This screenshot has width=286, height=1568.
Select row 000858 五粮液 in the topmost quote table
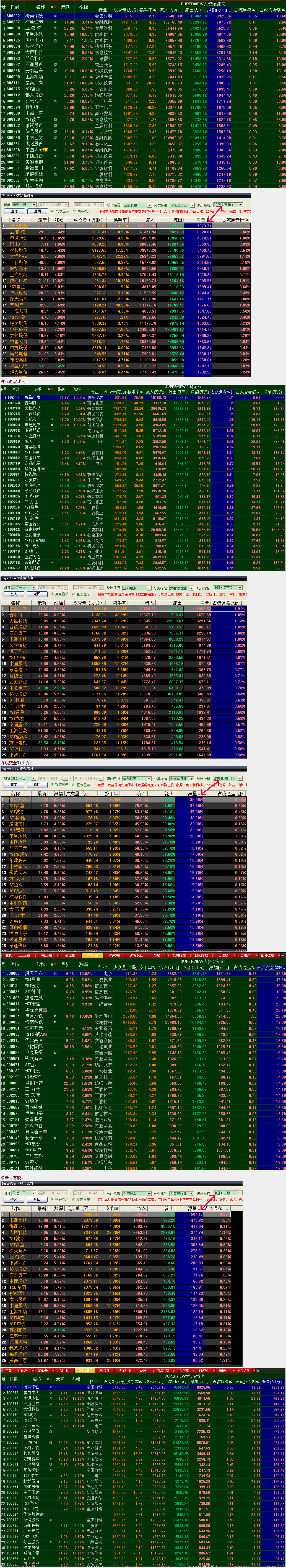coord(143,28)
